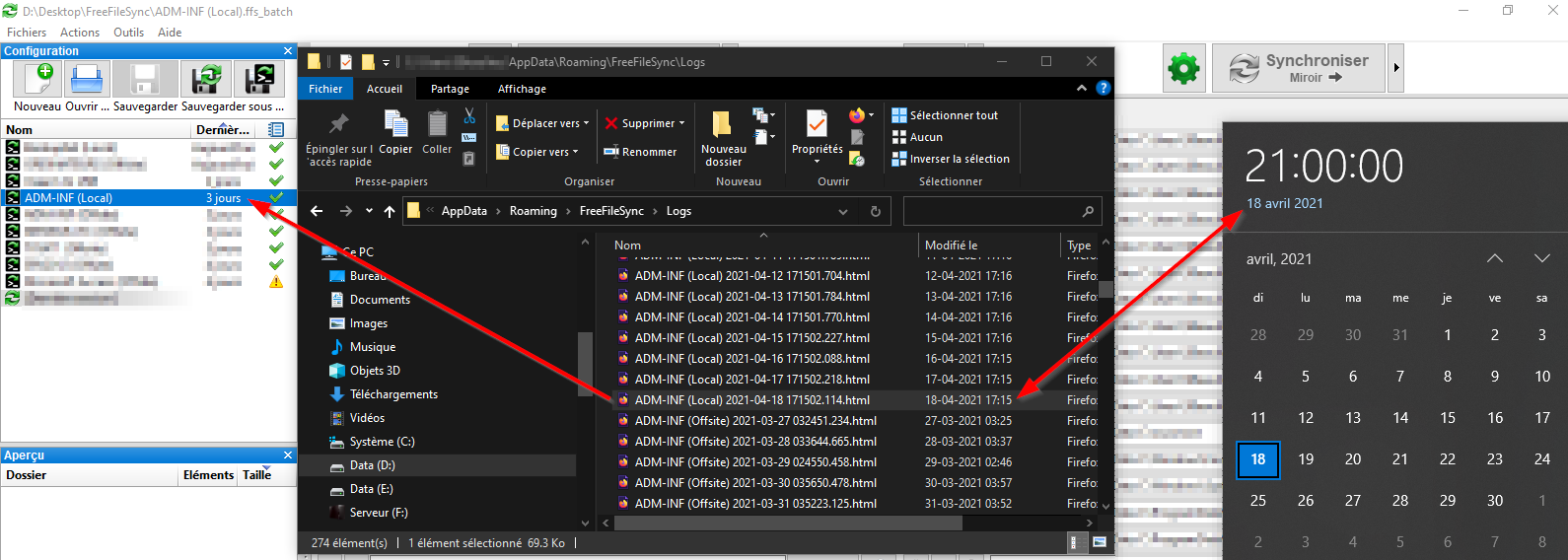The width and height of the screenshot is (1568, 560).
Task: Go to previous month in calendar
Action: (x=1495, y=258)
